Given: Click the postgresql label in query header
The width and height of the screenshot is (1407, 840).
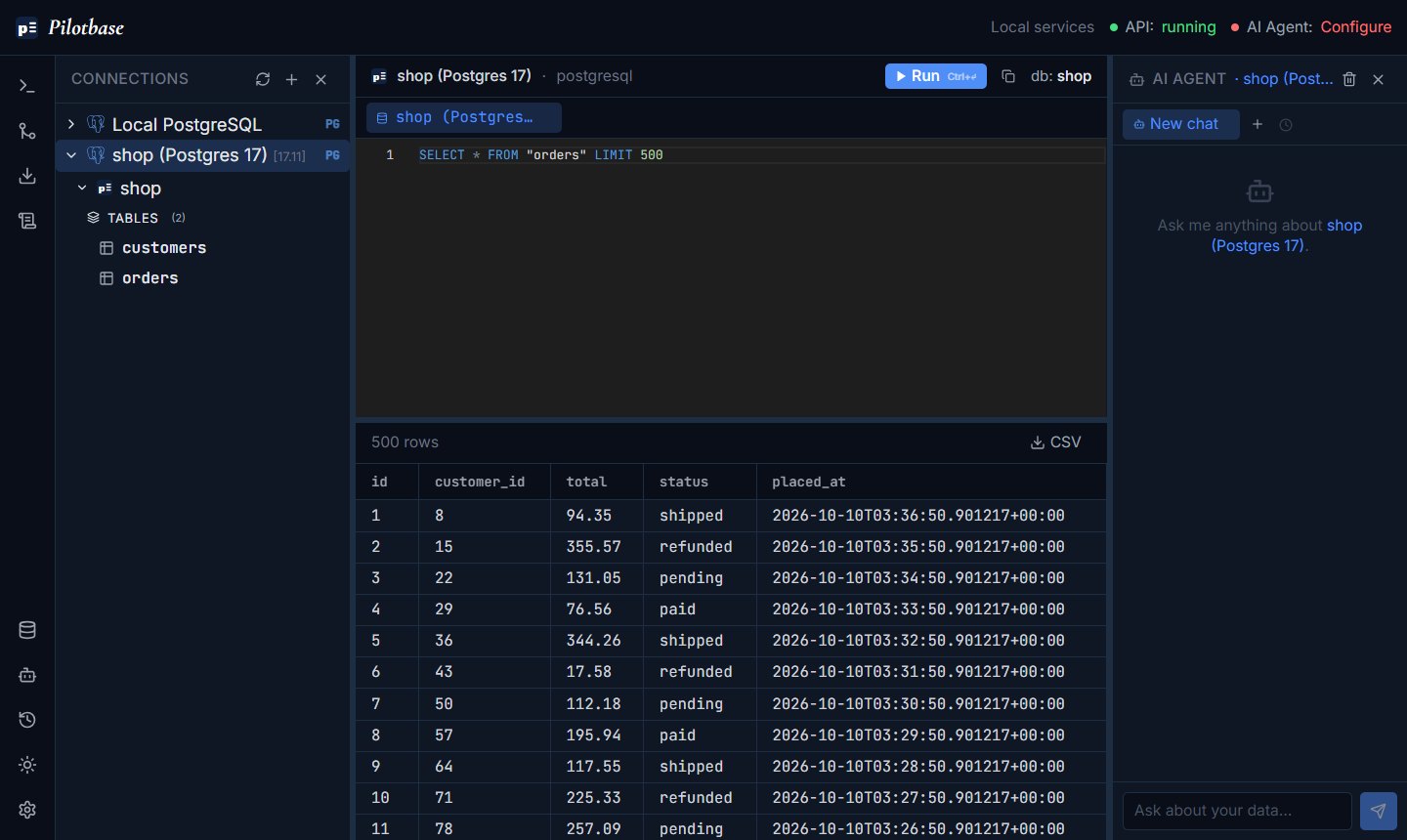Looking at the screenshot, I should click(594, 76).
